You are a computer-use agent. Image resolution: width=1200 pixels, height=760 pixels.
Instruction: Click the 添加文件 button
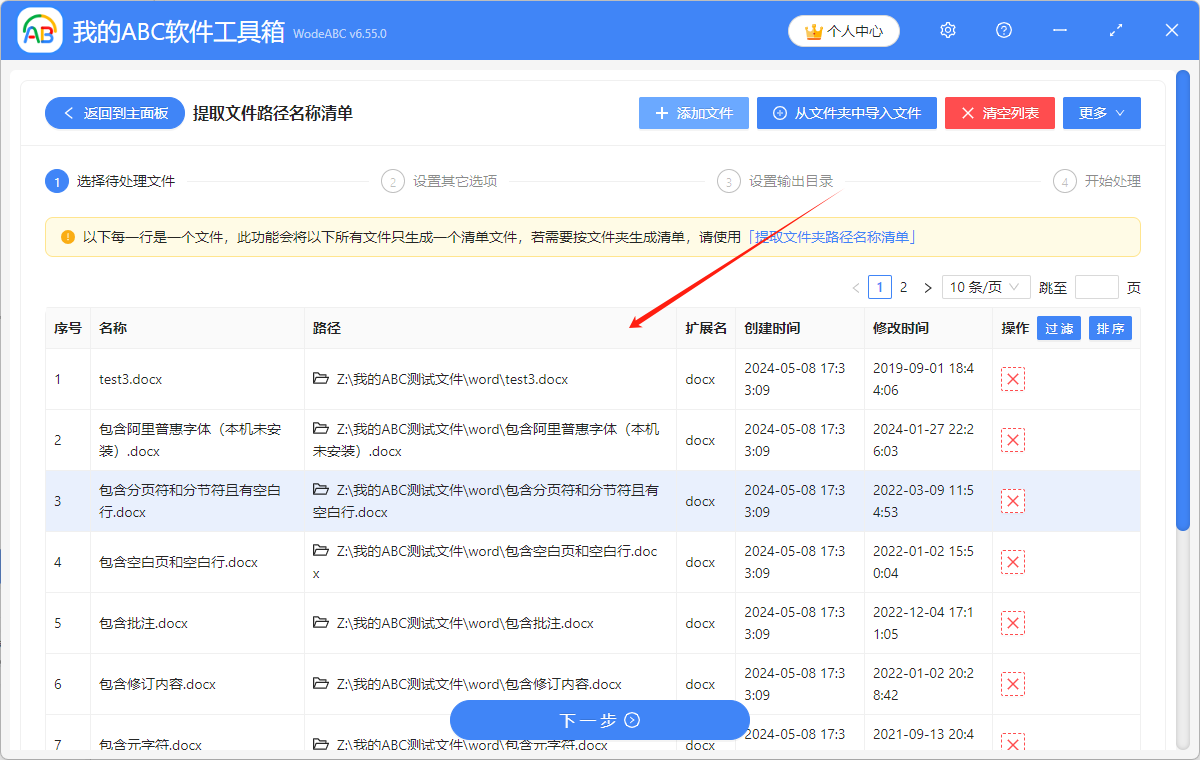694,113
